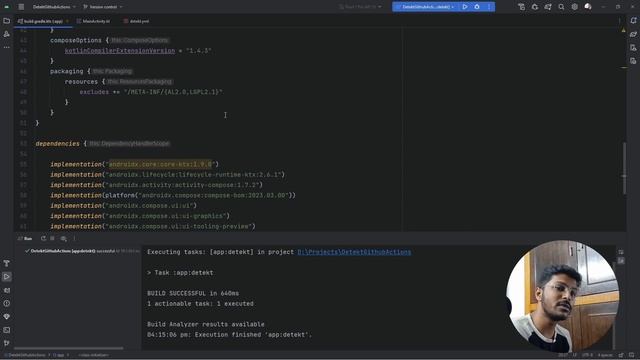This screenshot has width=640, height=360.
Task: Click the compose-bom platform line
Action: click(173, 196)
